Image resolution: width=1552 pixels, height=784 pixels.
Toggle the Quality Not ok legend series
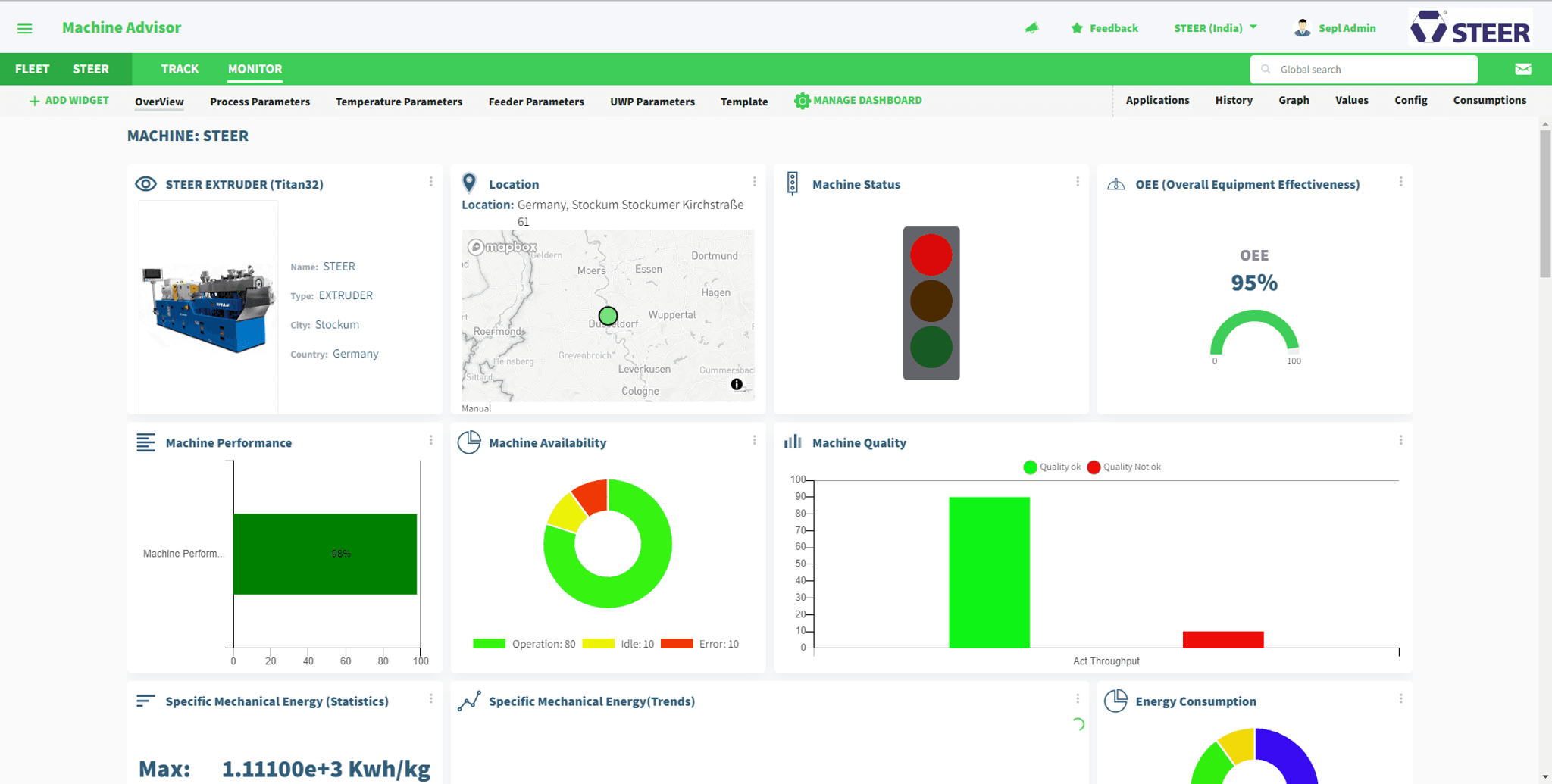click(1124, 467)
